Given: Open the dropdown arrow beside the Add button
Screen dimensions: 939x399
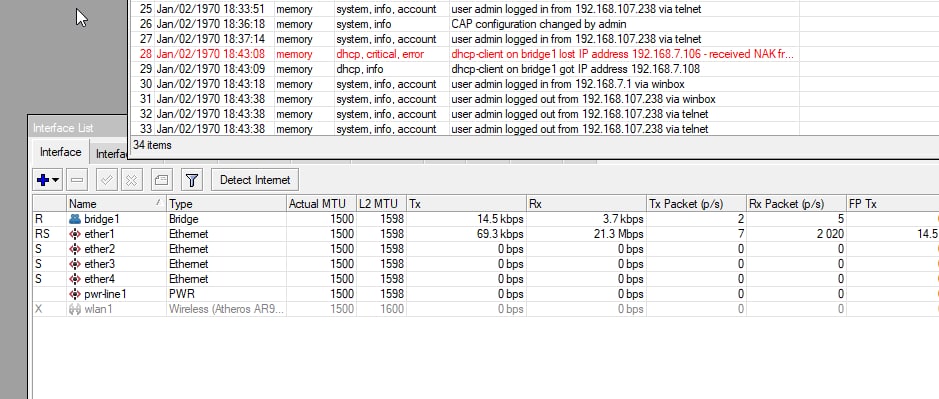Looking at the screenshot, I should 56,180.
